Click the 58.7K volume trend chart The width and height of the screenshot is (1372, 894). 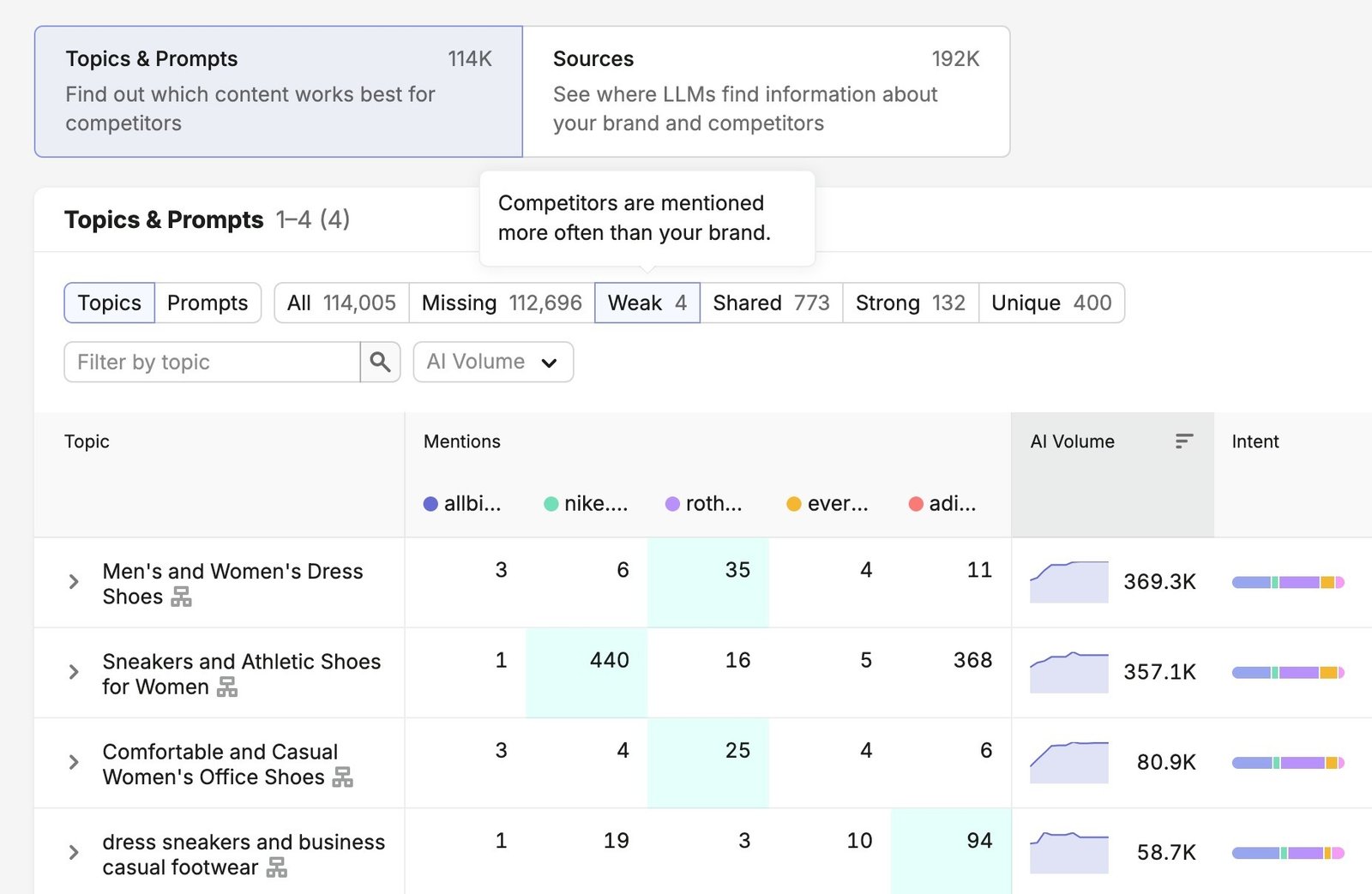tap(1068, 852)
